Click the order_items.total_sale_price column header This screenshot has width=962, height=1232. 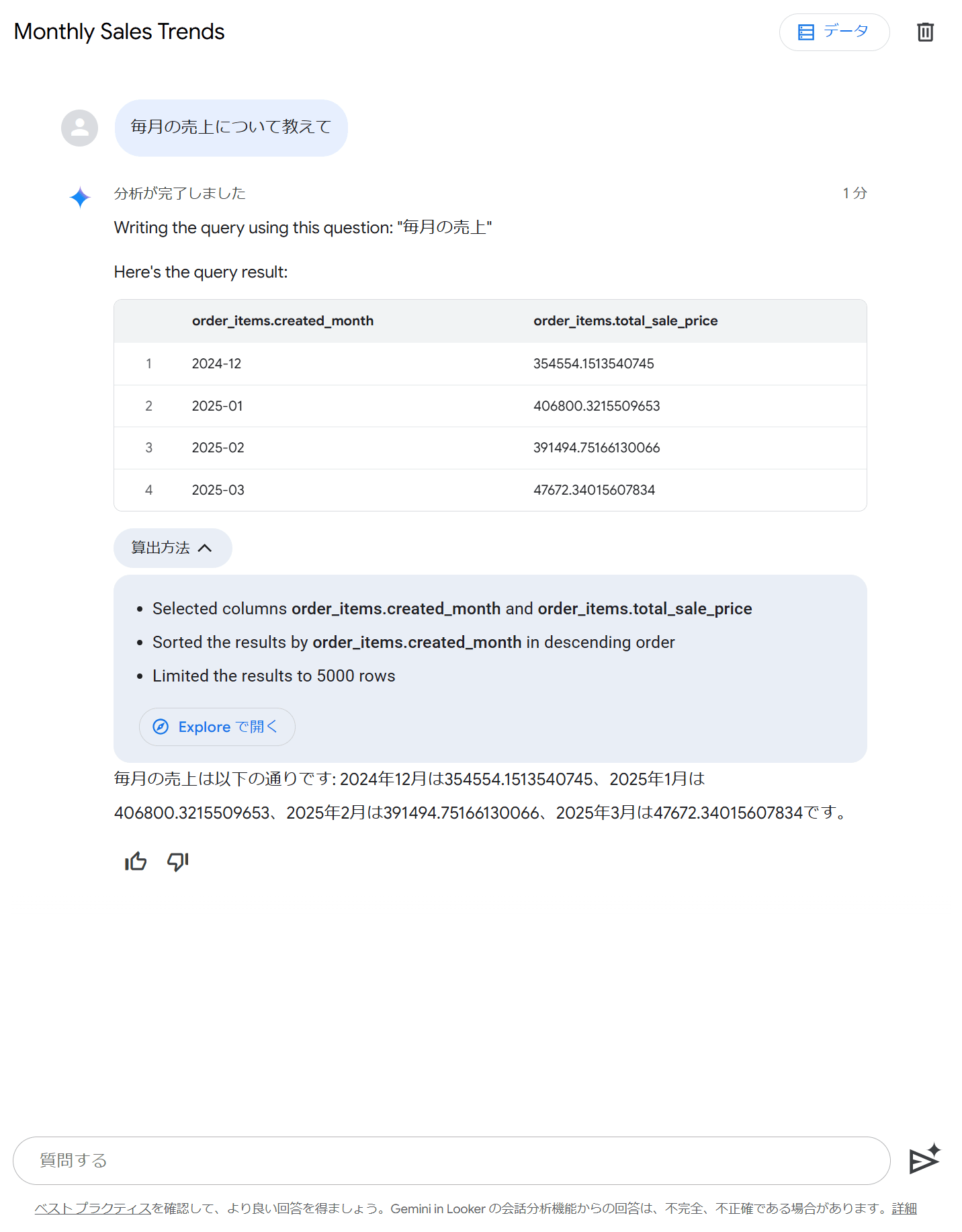click(x=625, y=321)
